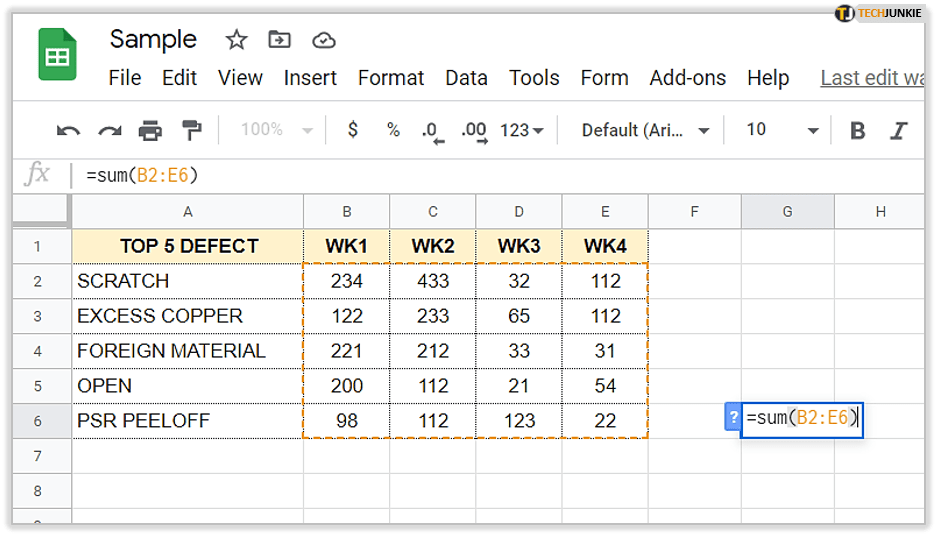Screen dimensions: 937x536
Task: Format as currency with dollar button
Action: pos(352,130)
